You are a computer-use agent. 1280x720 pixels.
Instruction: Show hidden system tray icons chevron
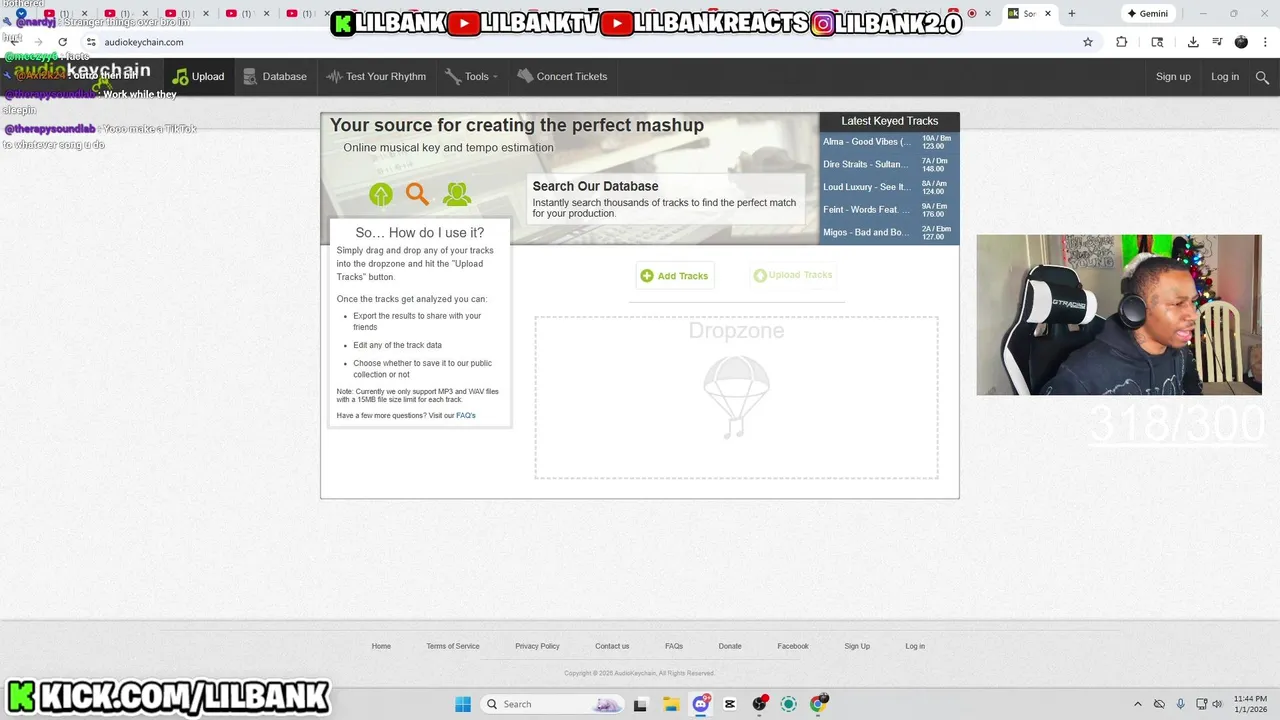click(x=1137, y=704)
